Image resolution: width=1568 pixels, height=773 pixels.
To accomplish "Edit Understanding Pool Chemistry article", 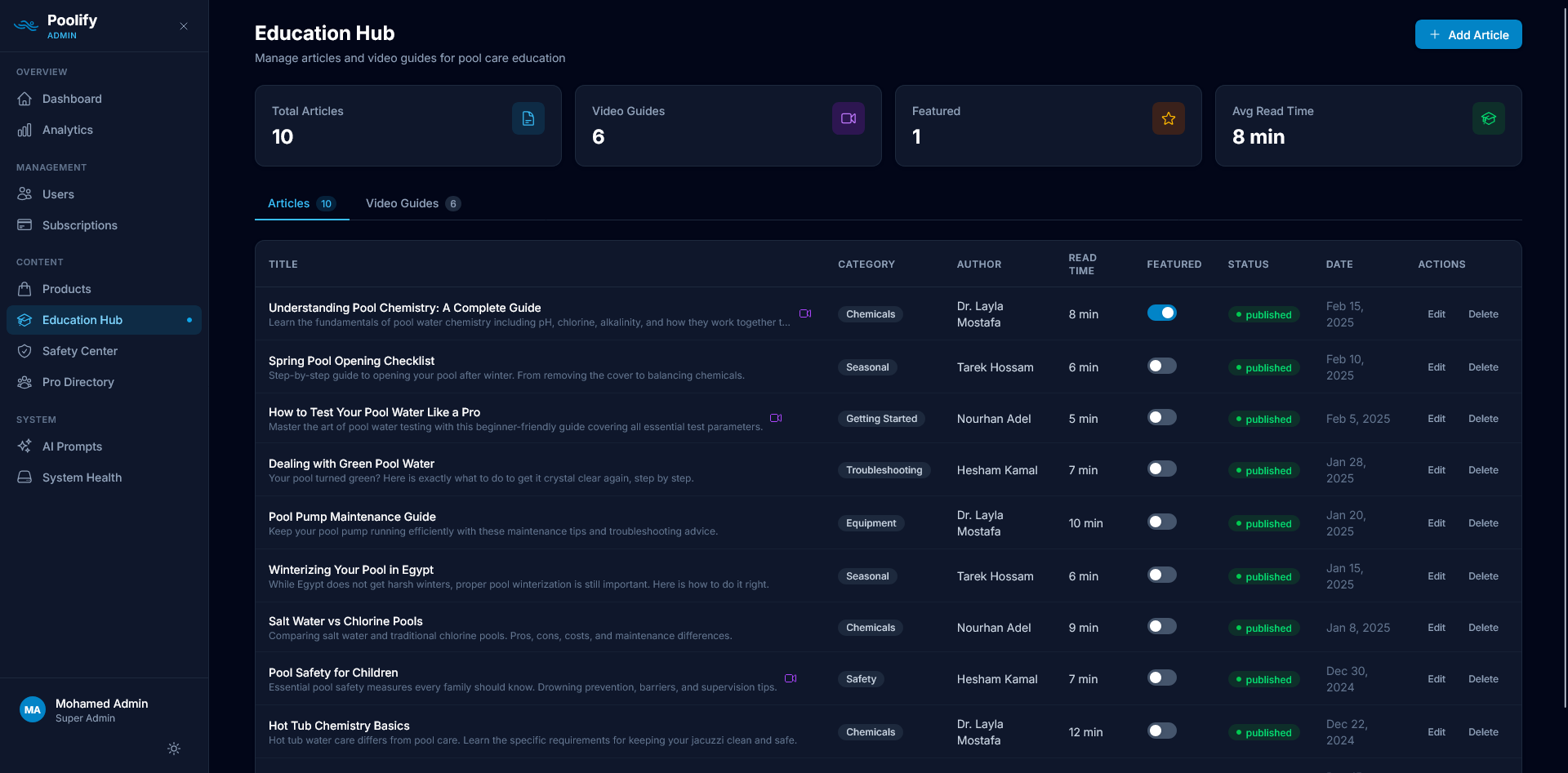I will [x=1437, y=314].
